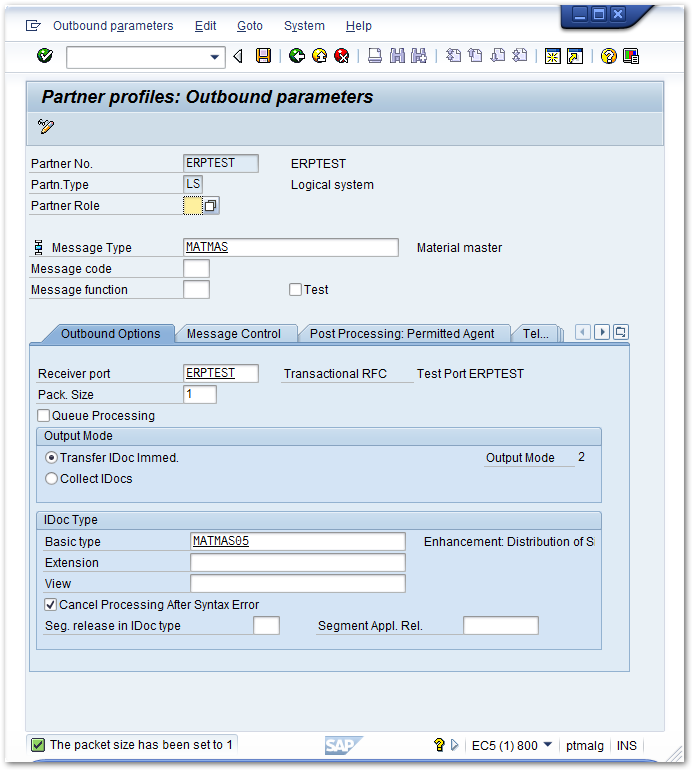Open the Edit menu

pyautogui.click(x=205, y=26)
